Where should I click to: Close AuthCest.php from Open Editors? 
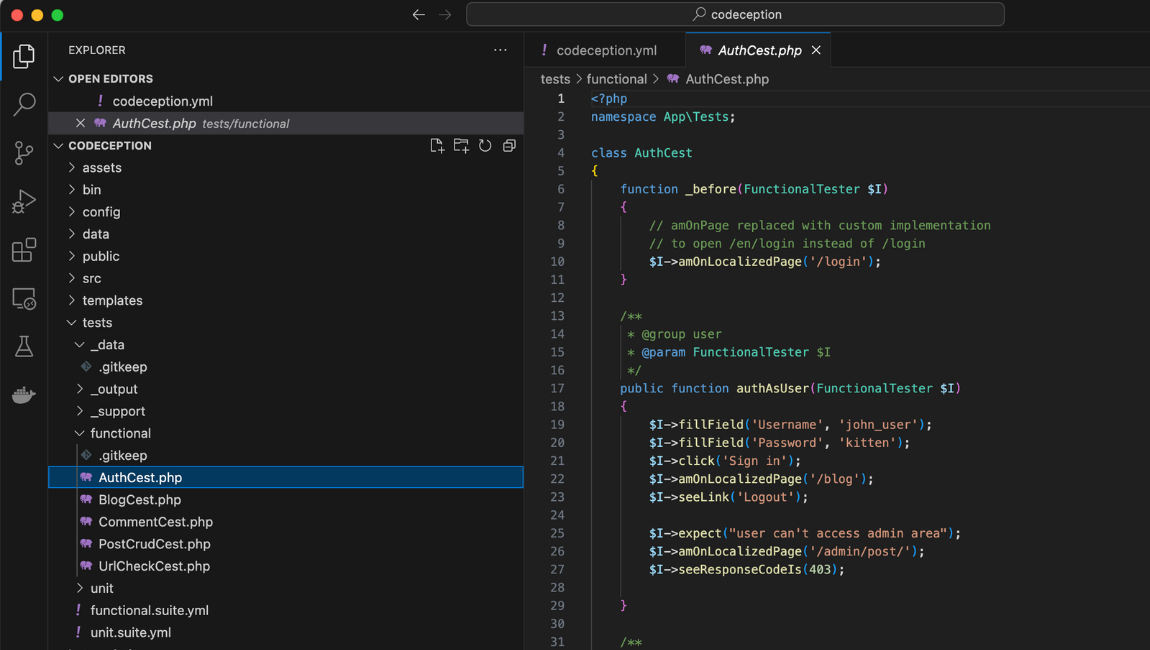[x=79, y=123]
